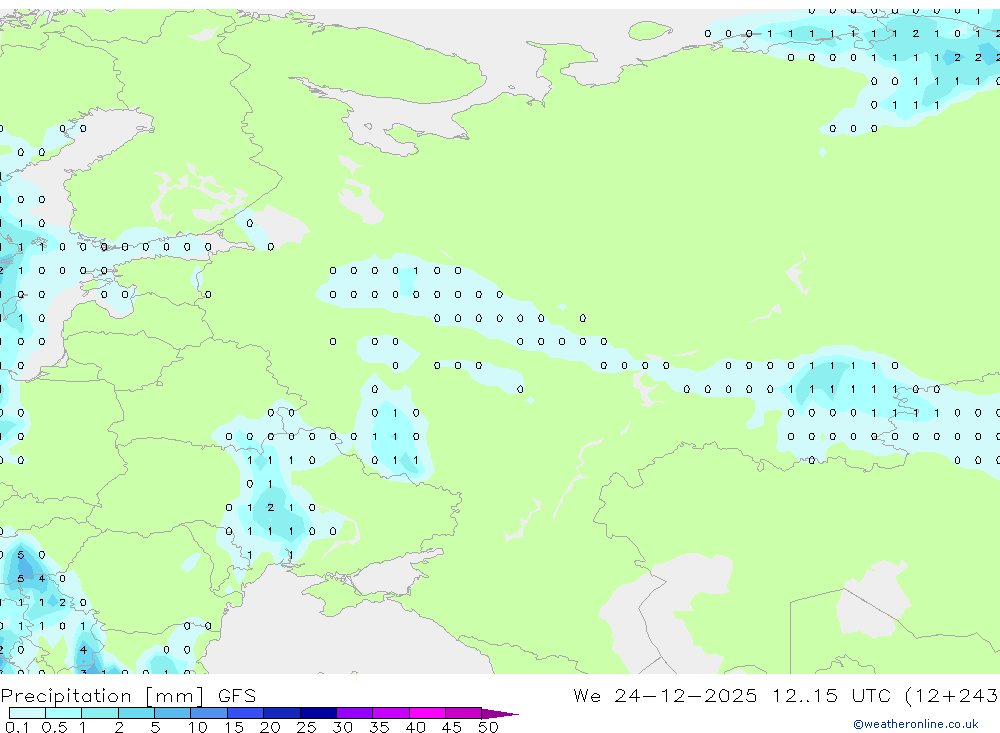Select the 5–10 mm legend color box
This screenshot has height=733, width=1000.
[x=173, y=713]
